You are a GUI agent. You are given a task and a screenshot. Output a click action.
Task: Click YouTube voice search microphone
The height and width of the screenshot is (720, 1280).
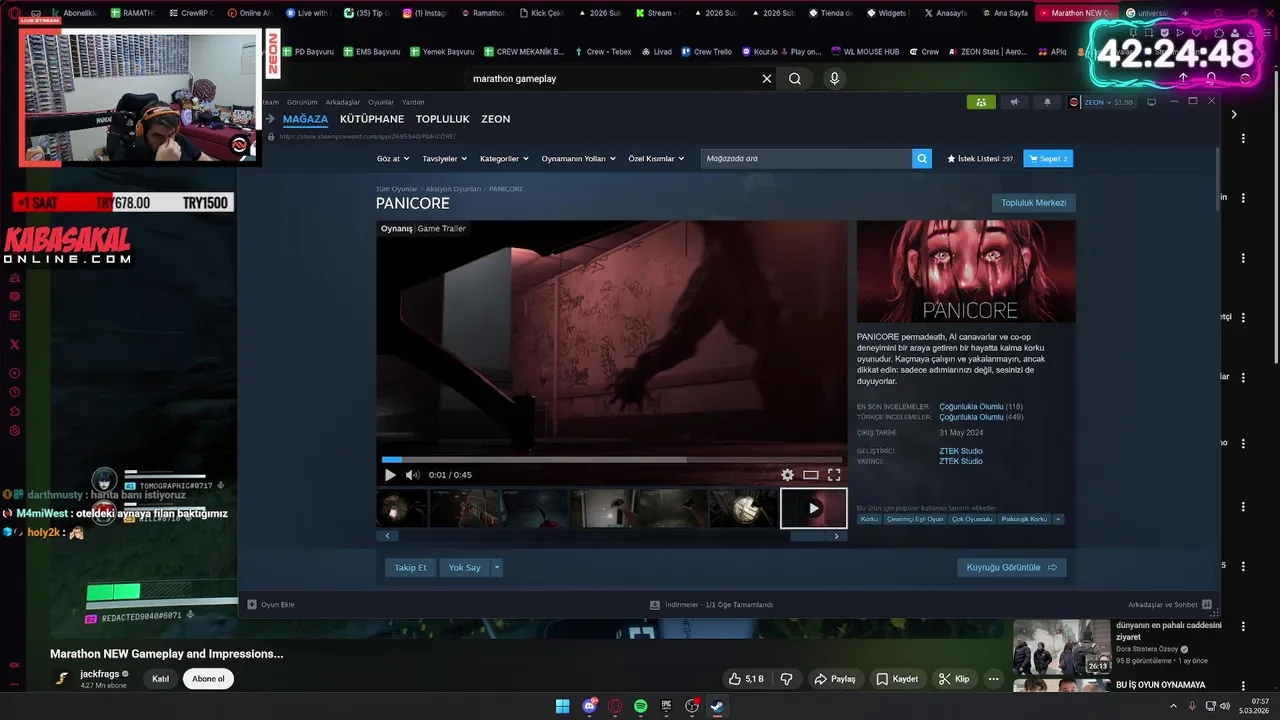(834, 79)
